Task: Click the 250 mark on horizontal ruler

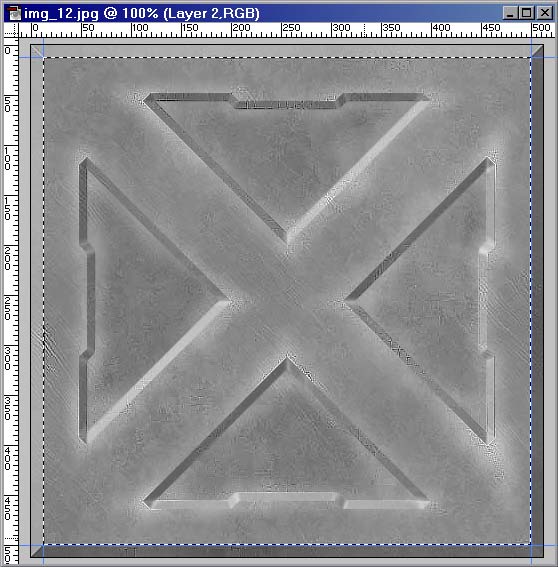Action: click(291, 28)
